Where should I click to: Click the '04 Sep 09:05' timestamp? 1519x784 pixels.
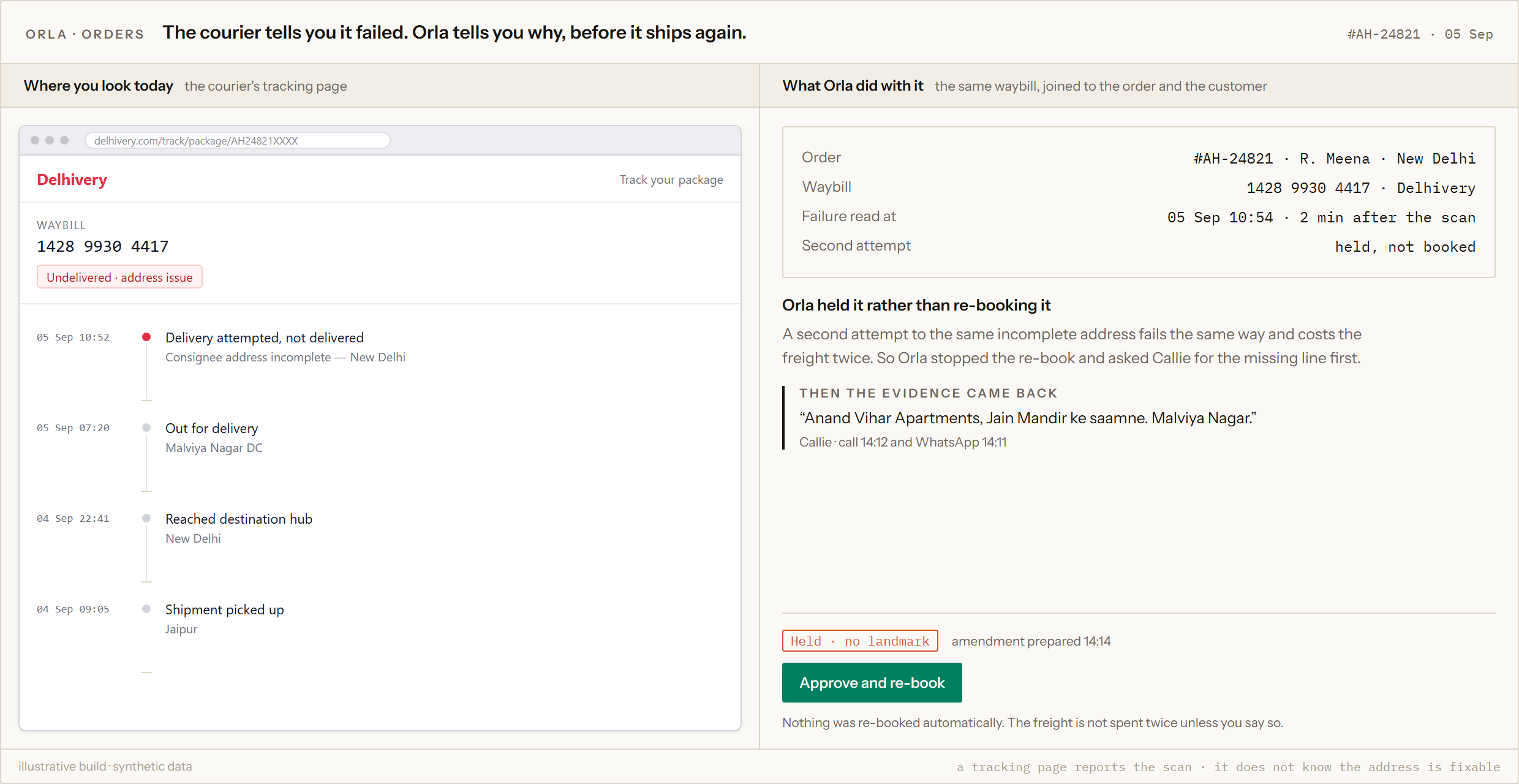[73, 609]
